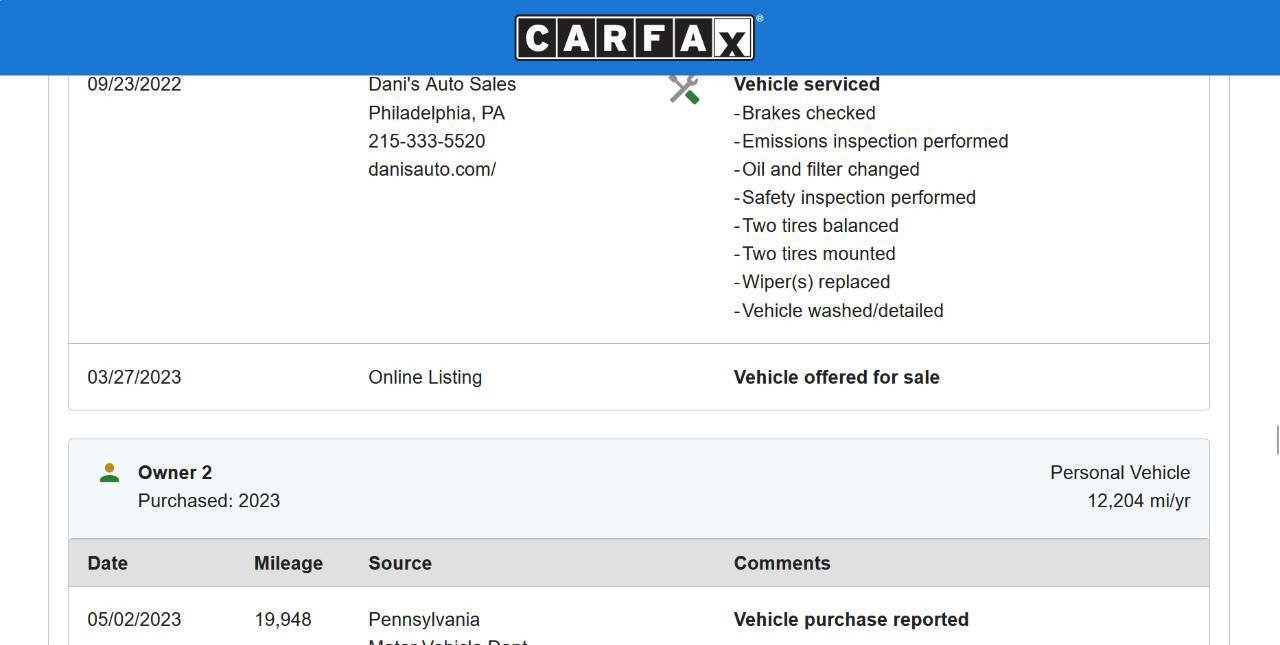Click the Date column header
This screenshot has height=645, width=1280.
tap(108, 563)
